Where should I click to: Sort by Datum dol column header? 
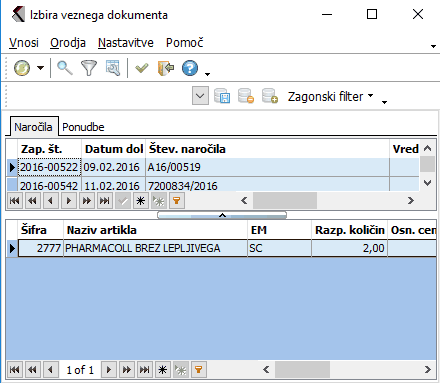pyautogui.click(x=114, y=149)
